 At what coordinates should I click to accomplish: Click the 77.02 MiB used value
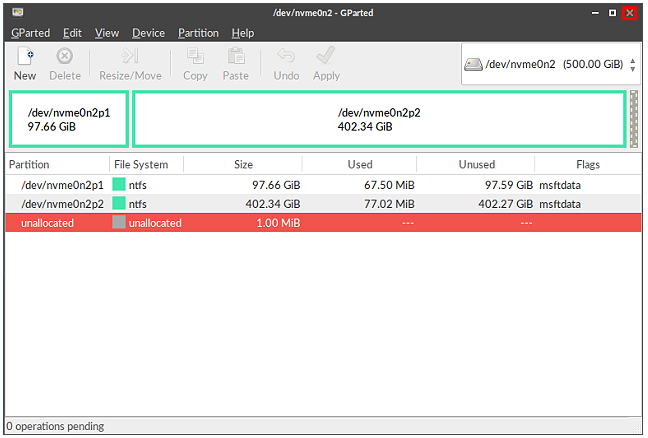point(389,204)
